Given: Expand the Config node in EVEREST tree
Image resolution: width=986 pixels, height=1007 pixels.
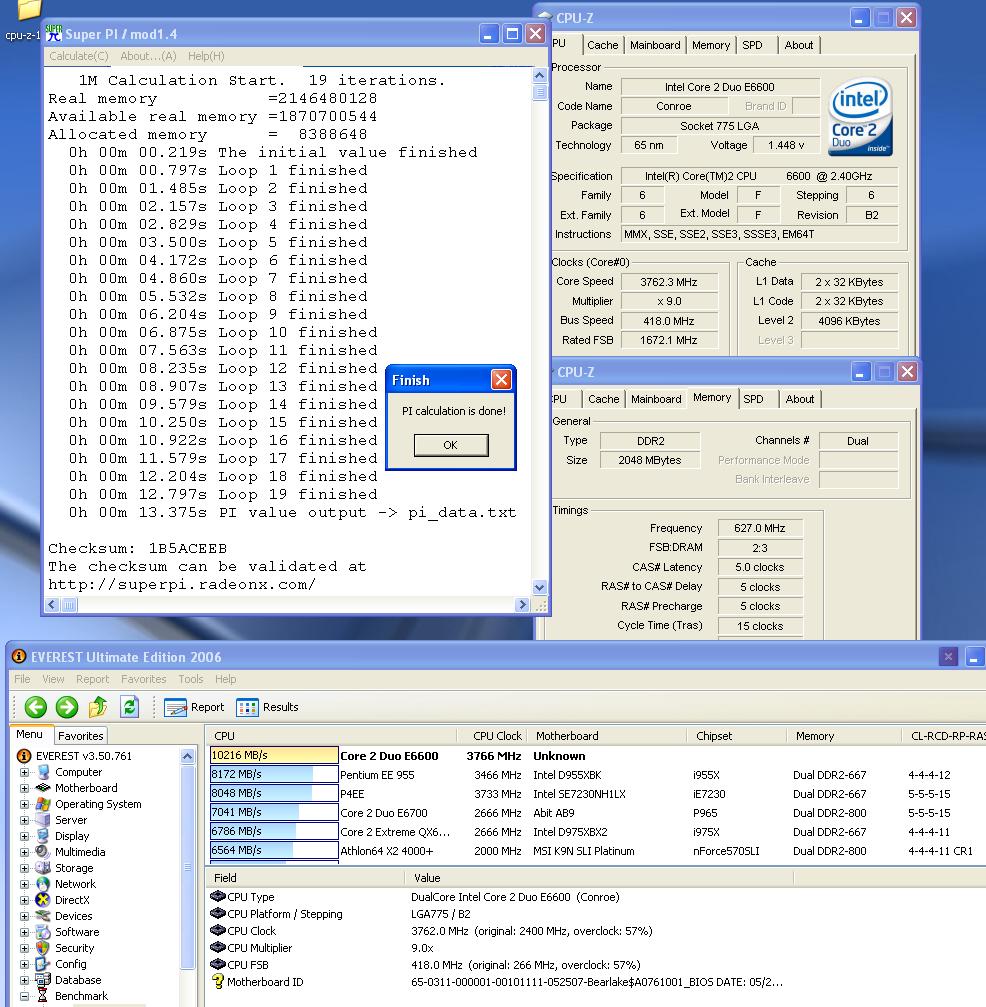Looking at the screenshot, I should click(x=24, y=965).
